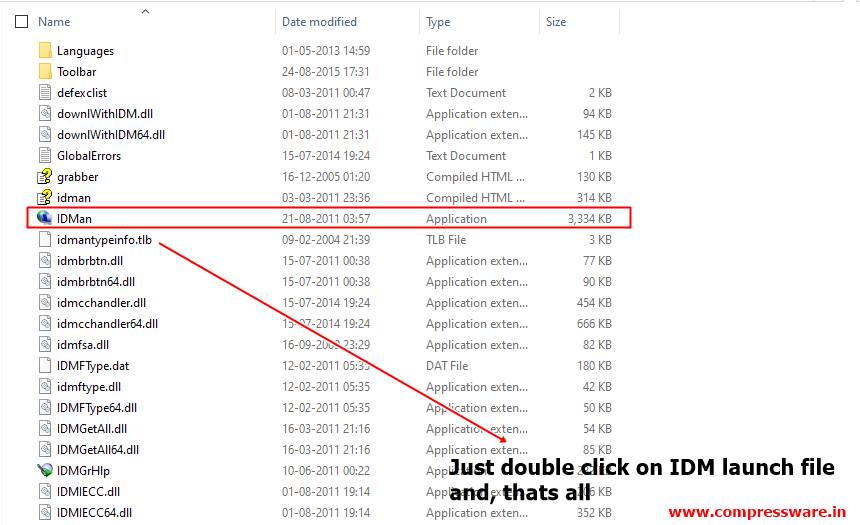The height and width of the screenshot is (525, 860).
Task: Click the IDMFType64.dll file icon
Action: click(x=45, y=408)
